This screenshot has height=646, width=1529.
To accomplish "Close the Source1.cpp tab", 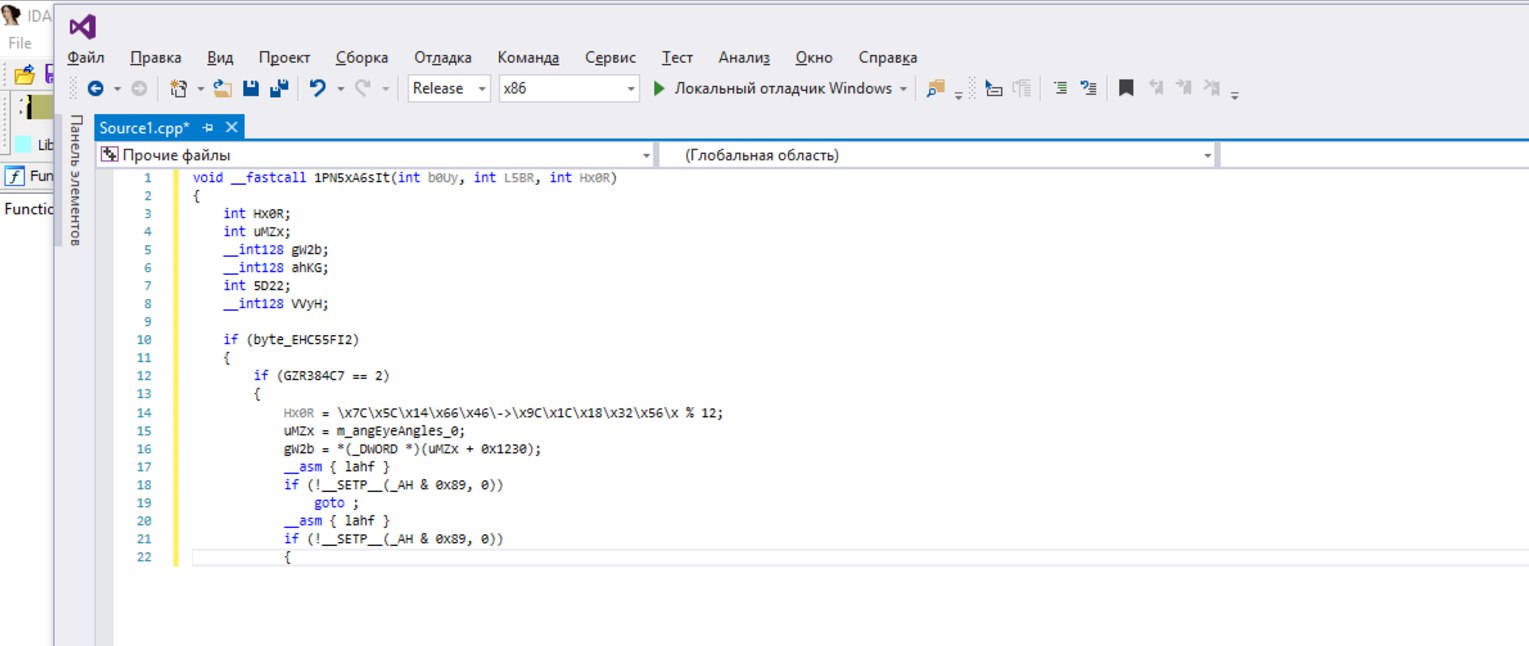I will pos(231,128).
